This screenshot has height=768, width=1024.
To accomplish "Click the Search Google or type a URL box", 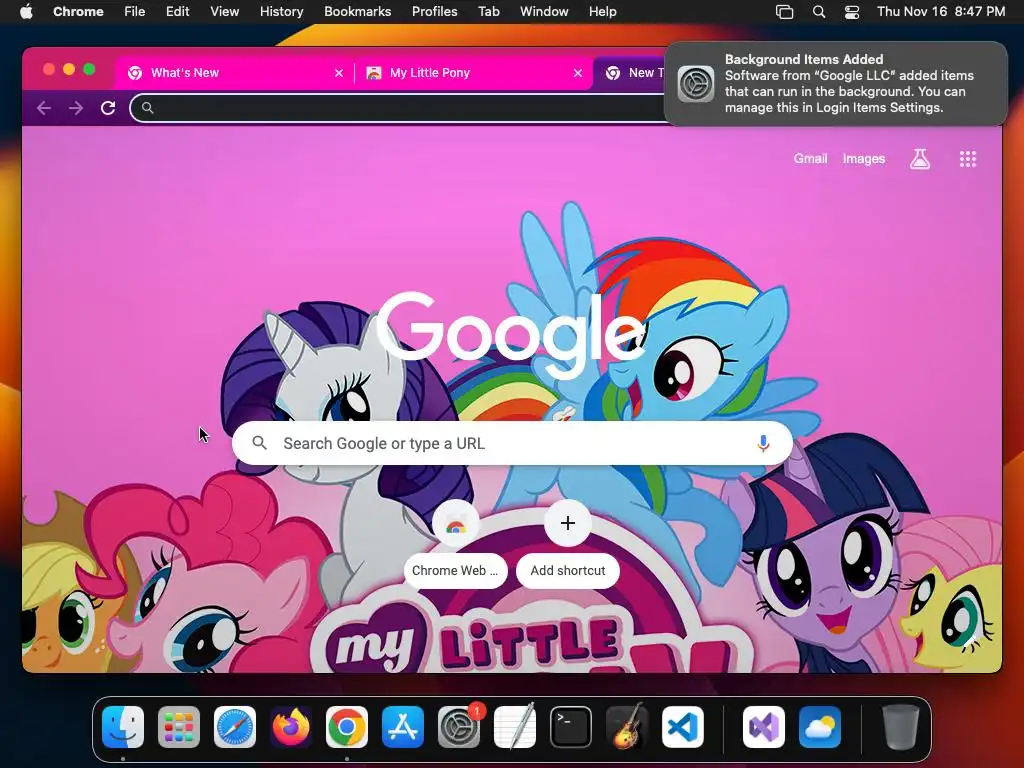I will click(x=513, y=443).
